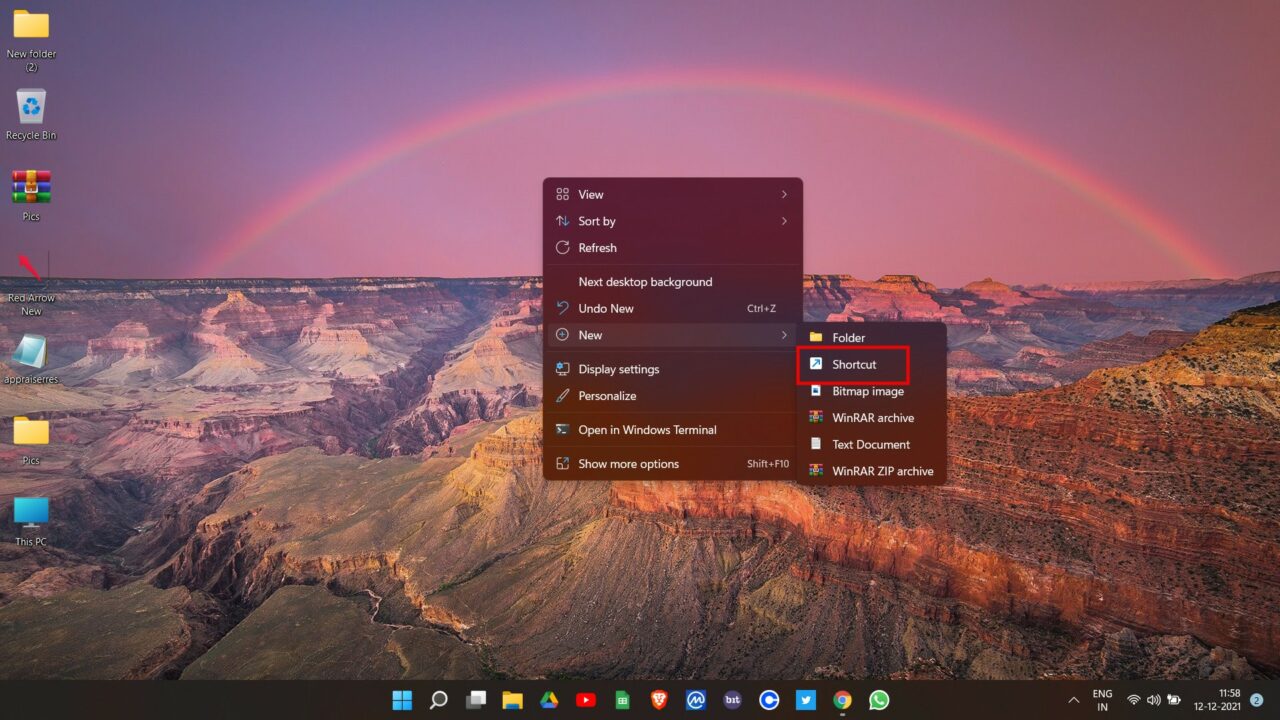Image resolution: width=1280 pixels, height=720 pixels.
Task: Select the Red Arrow New desktop file
Action: [31, 285]
